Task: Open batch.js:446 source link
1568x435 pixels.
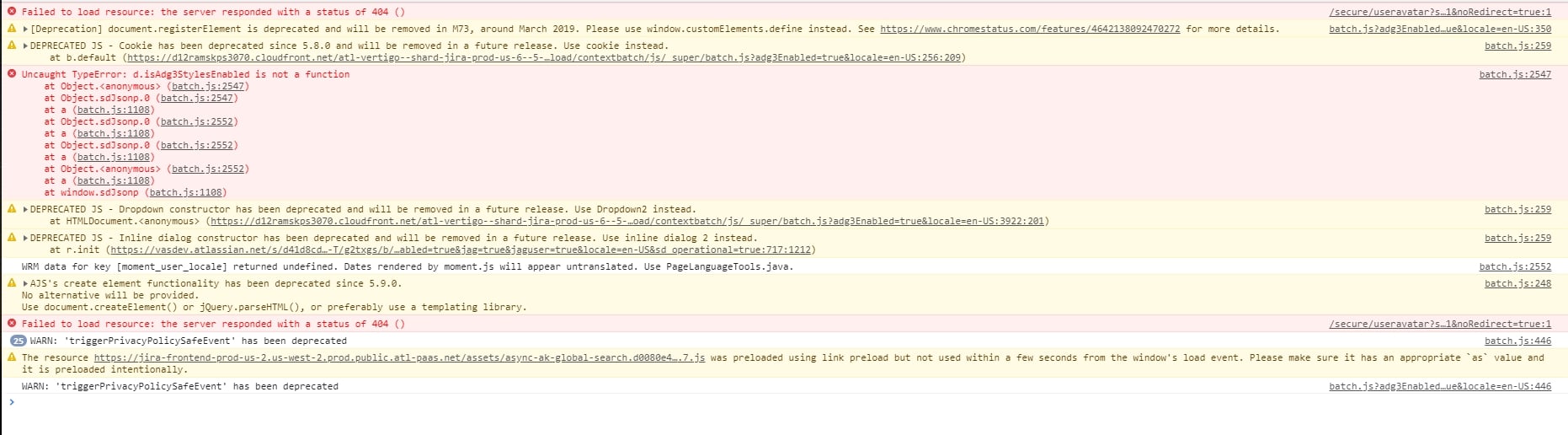Action: tap(1517, 341)
